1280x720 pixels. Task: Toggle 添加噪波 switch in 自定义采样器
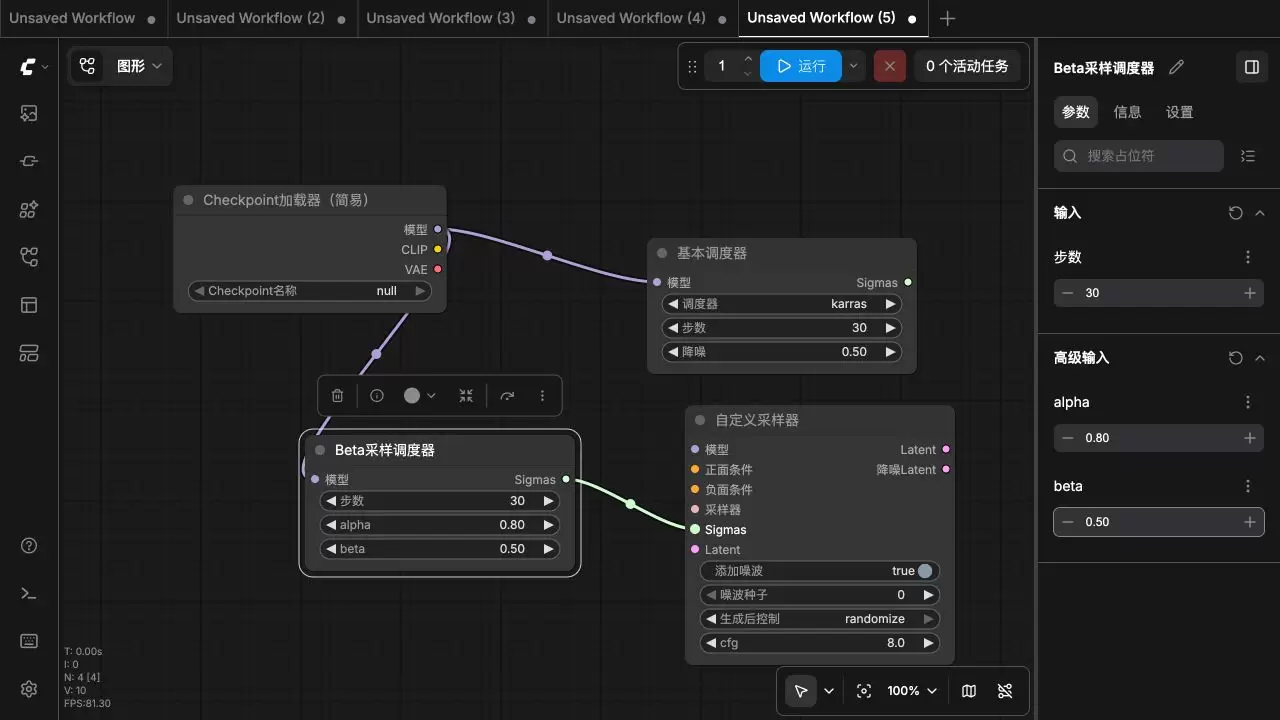(x=925, y=571)
